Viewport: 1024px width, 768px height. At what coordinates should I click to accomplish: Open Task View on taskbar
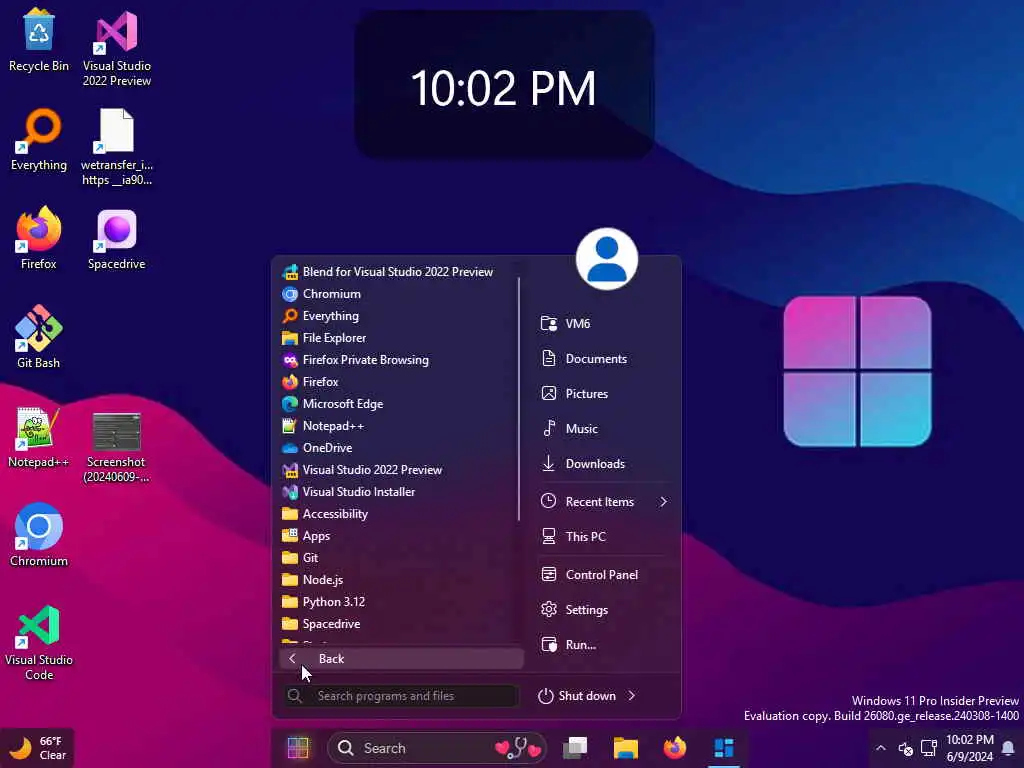[x=575, y=748]
